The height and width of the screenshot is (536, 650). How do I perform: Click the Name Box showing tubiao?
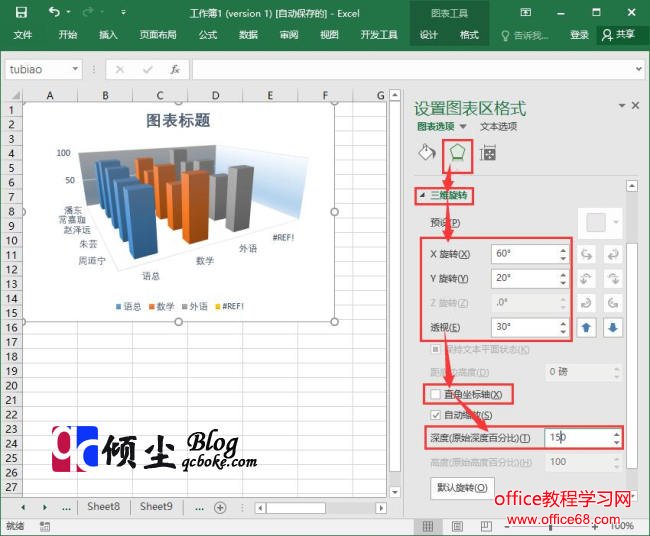[38, 69]
